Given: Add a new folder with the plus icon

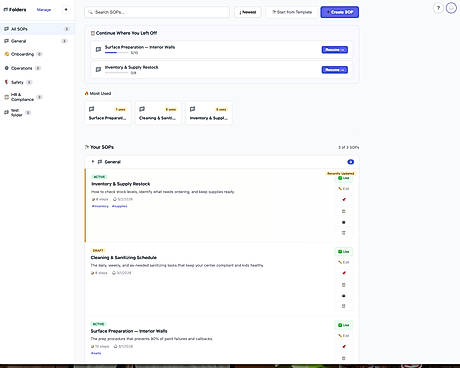Looking at the screenshot, I should (x=66, y=10).
